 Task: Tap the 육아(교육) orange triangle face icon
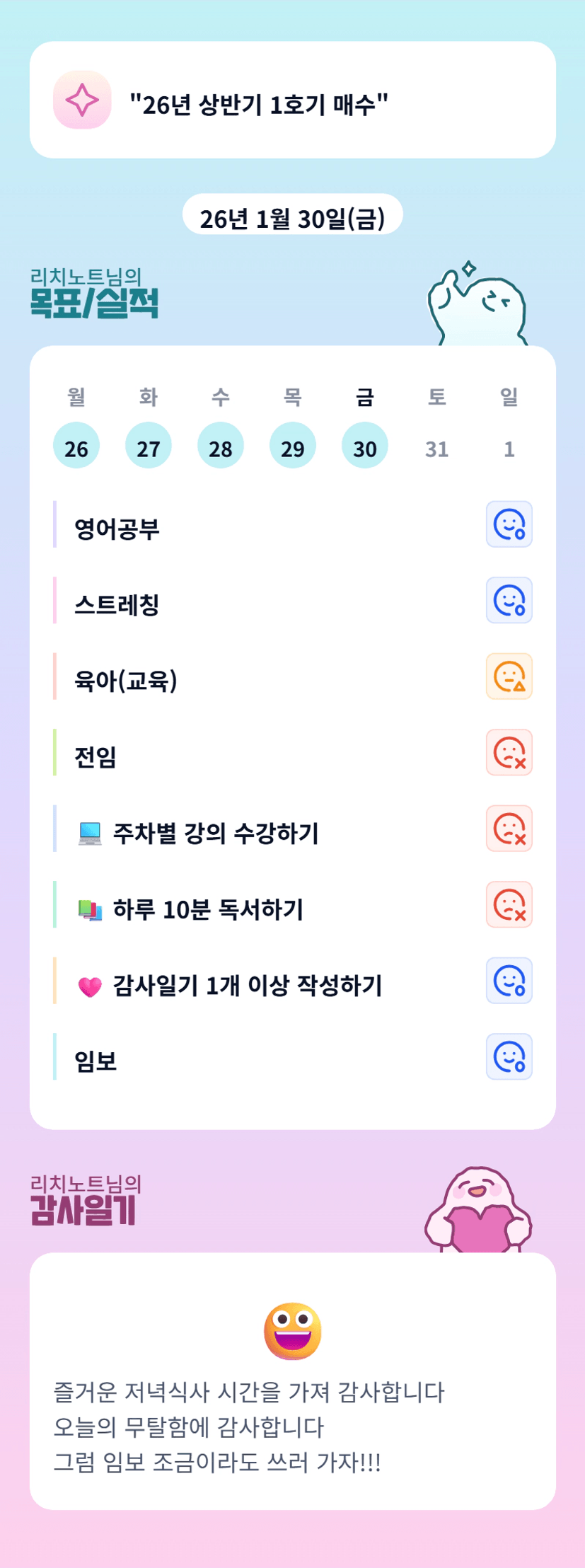(509, 676)
